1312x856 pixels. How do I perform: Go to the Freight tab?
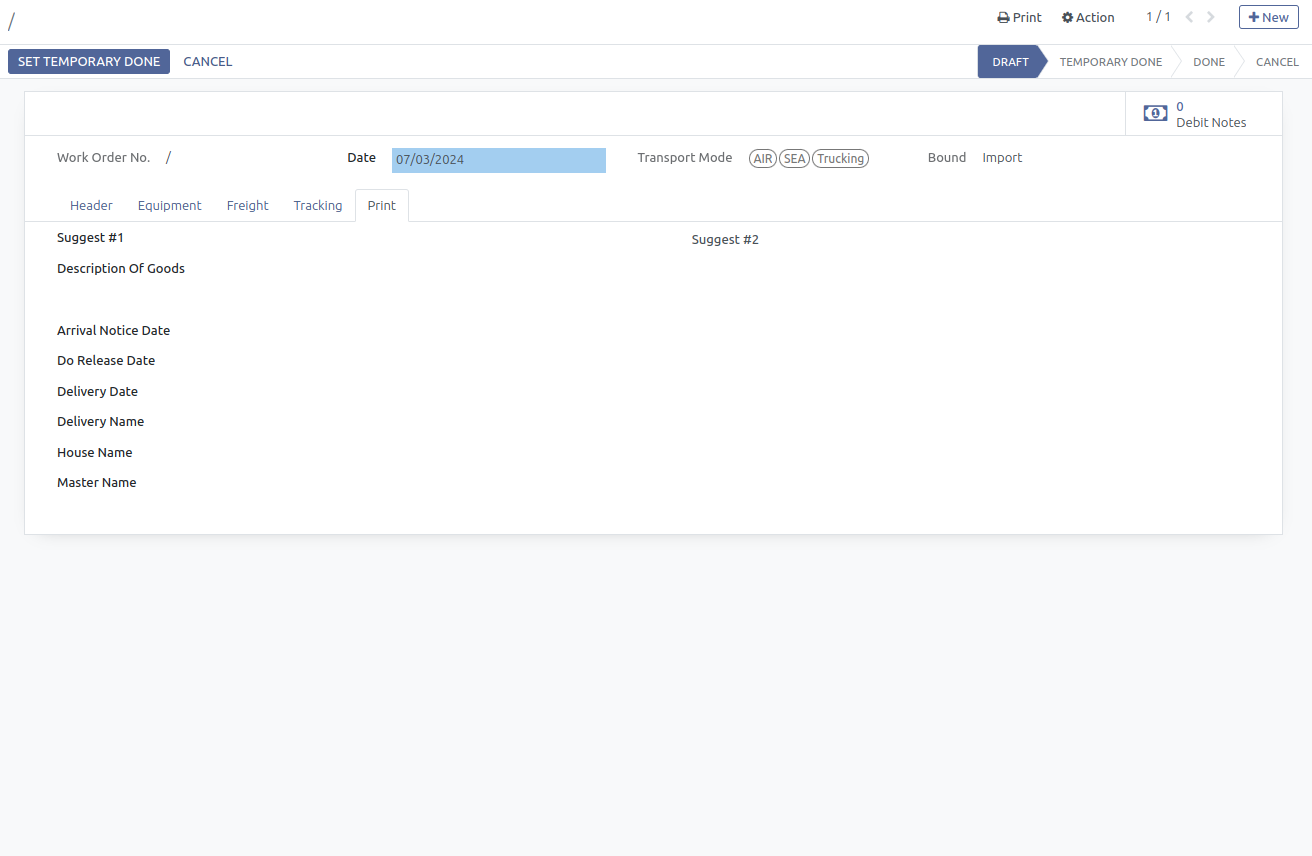[x=247, y=205]
